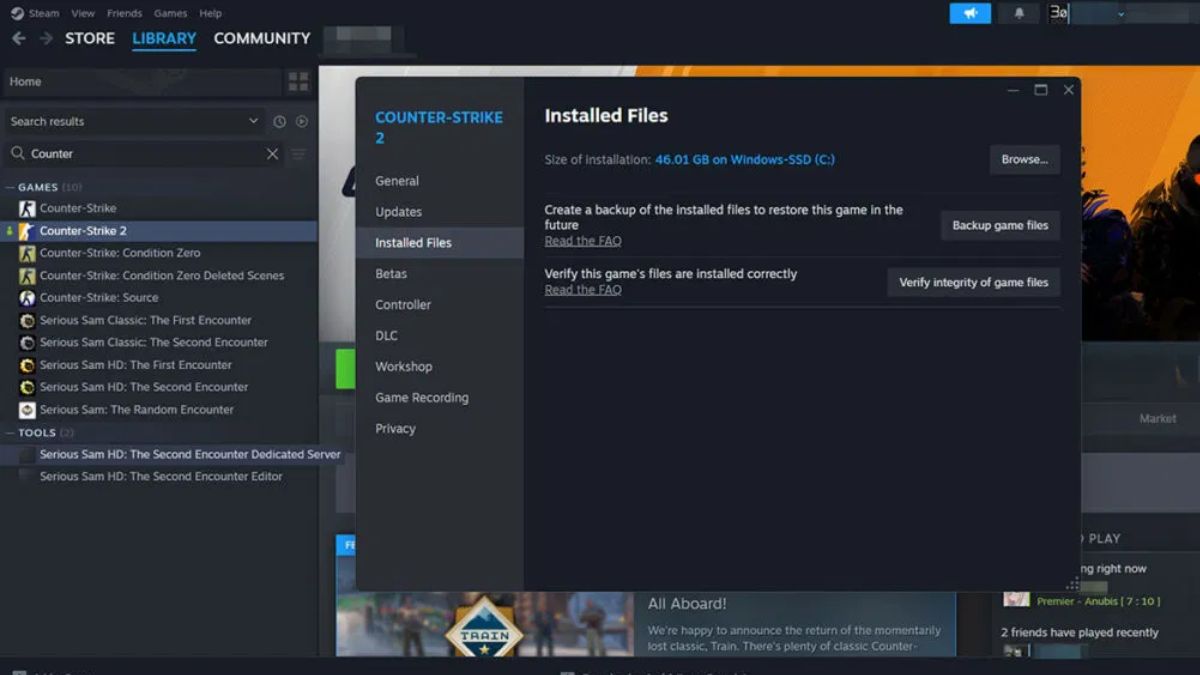The image size is (1200, 675).
Task: Click the Home button in library sidebar
Action: point(143,82)
